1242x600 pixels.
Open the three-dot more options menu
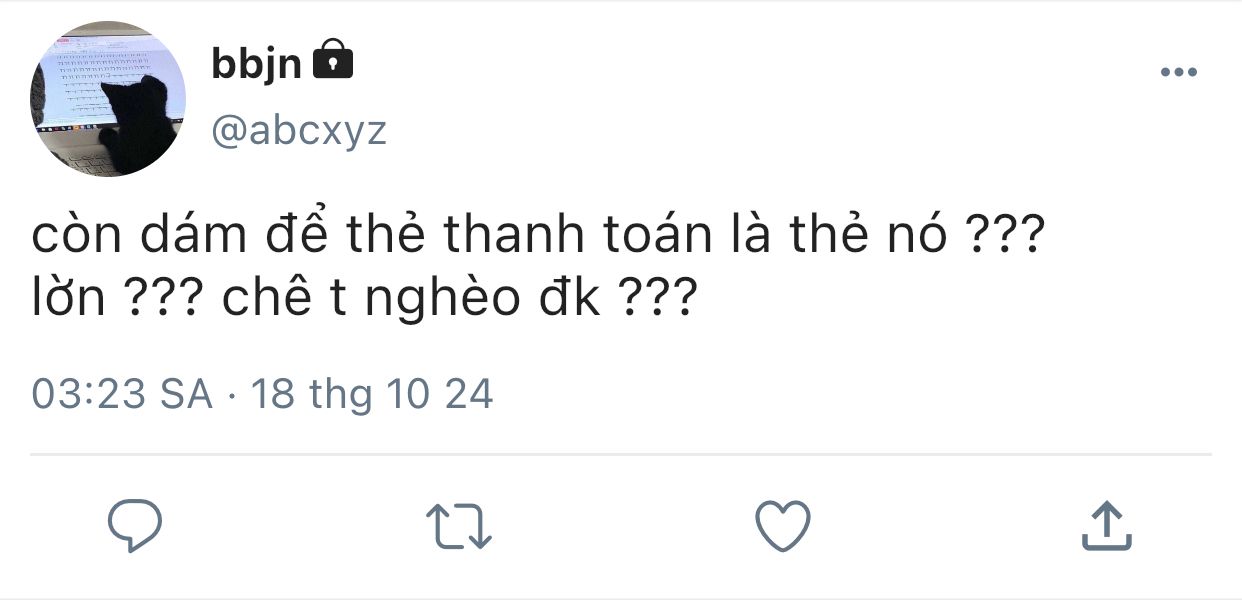[1178, 72]
